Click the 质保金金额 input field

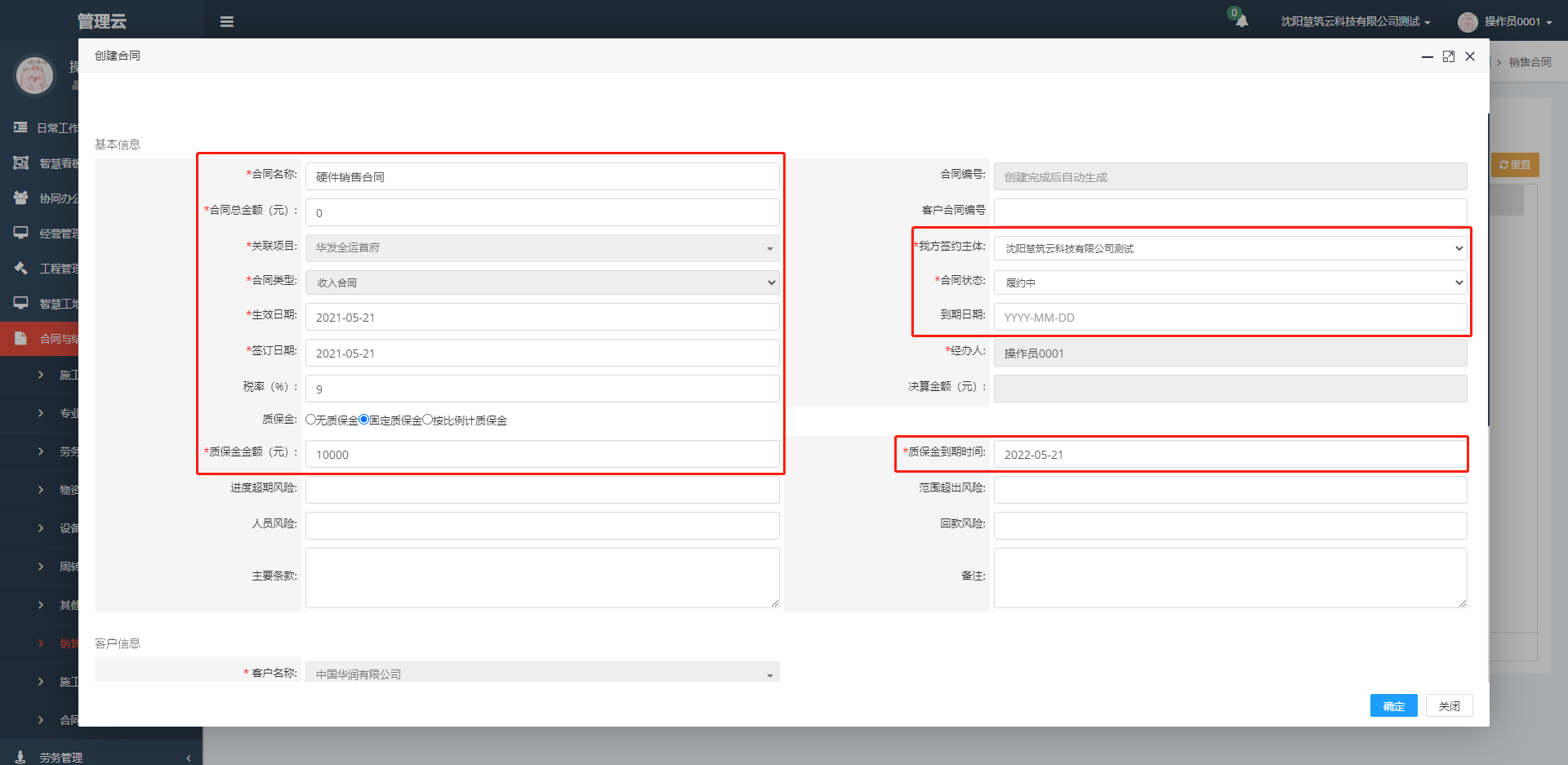tap(542, 454)
